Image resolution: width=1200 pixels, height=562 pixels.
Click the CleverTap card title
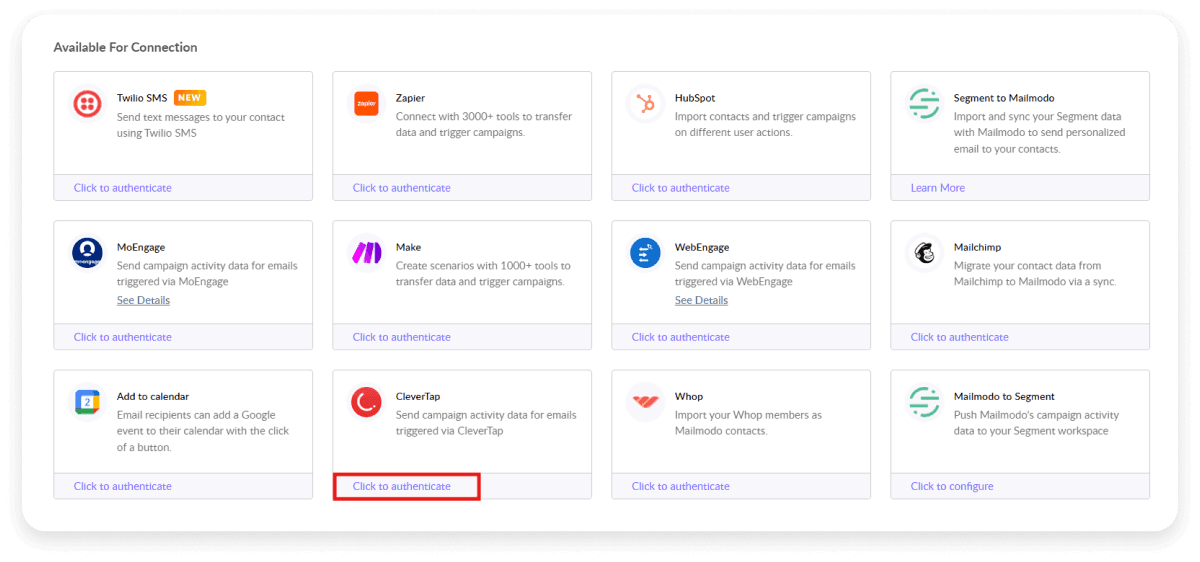418,396
